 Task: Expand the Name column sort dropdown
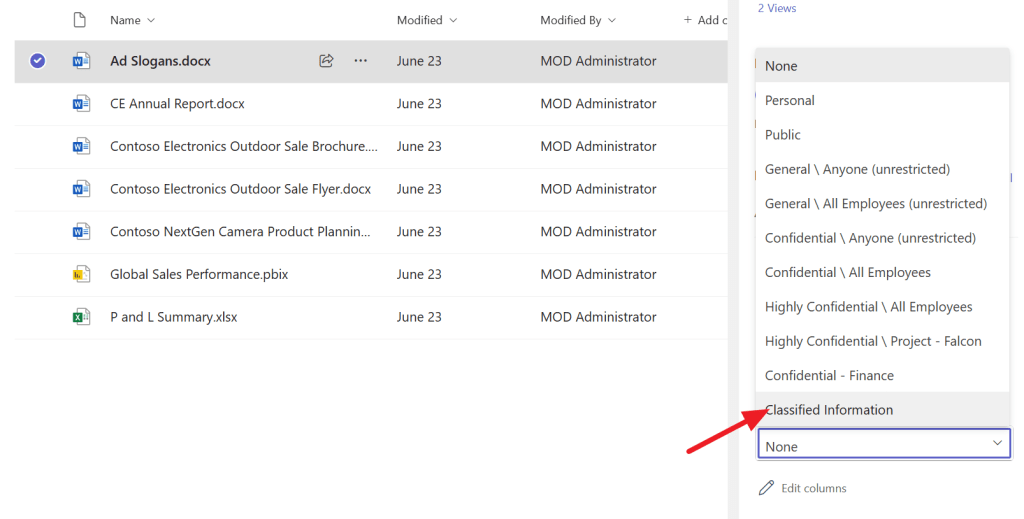(x=151, y=20)
